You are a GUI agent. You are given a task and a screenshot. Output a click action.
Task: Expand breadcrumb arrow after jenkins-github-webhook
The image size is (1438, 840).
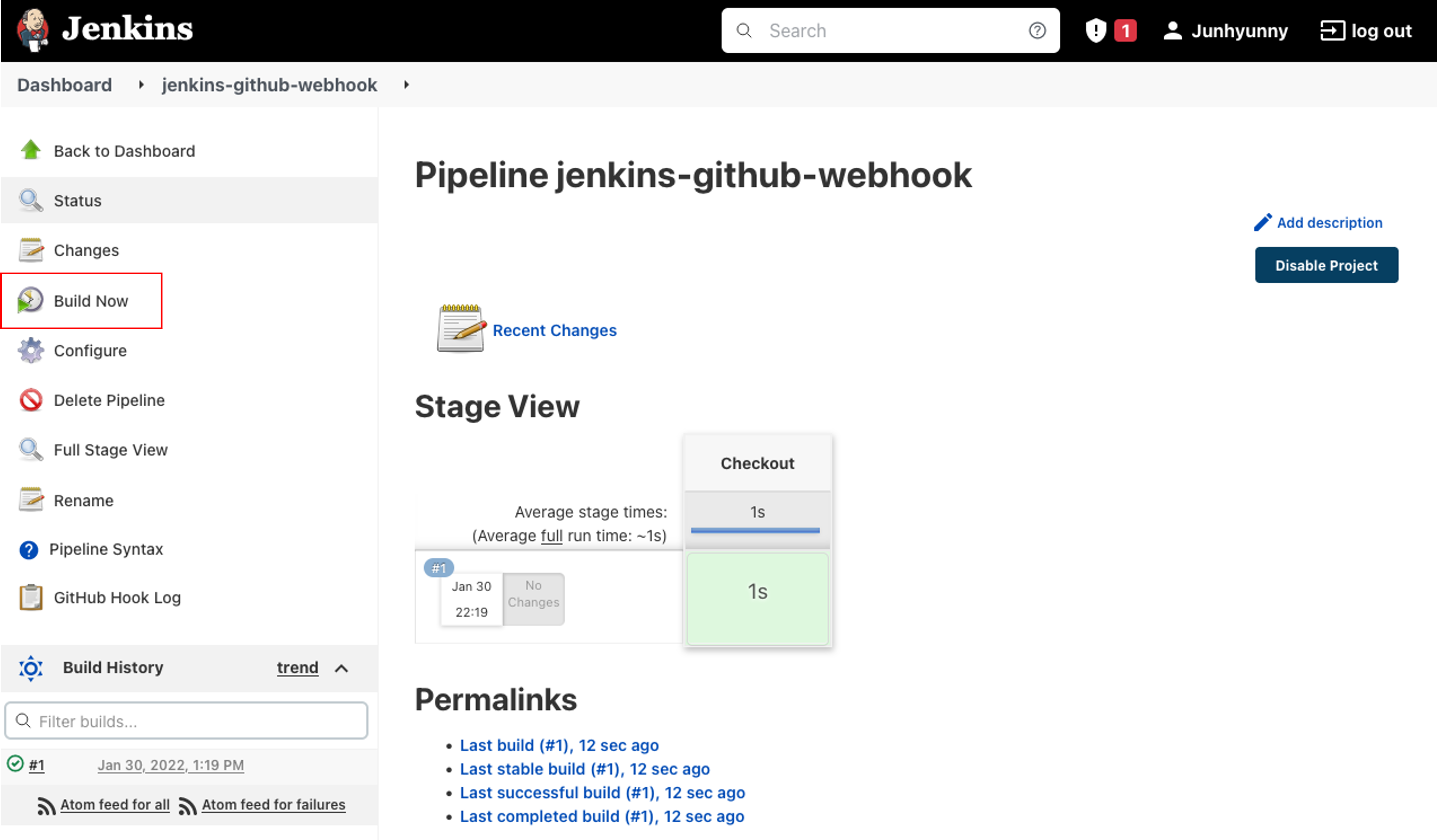click(x=406, y=85)
